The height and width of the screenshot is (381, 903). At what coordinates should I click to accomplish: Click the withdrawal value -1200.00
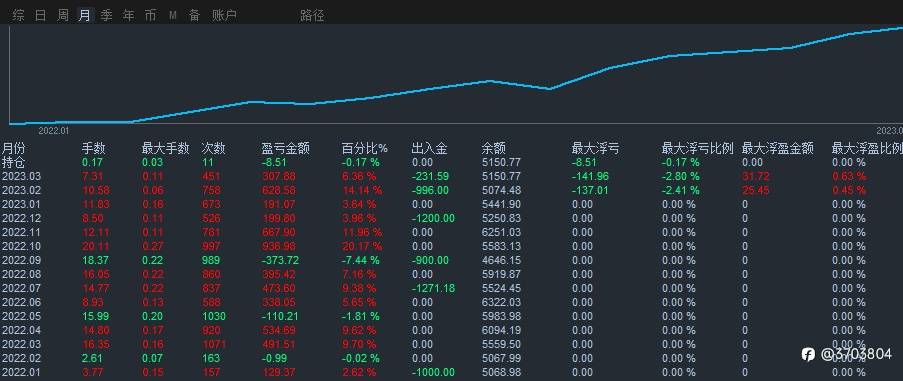434,218
